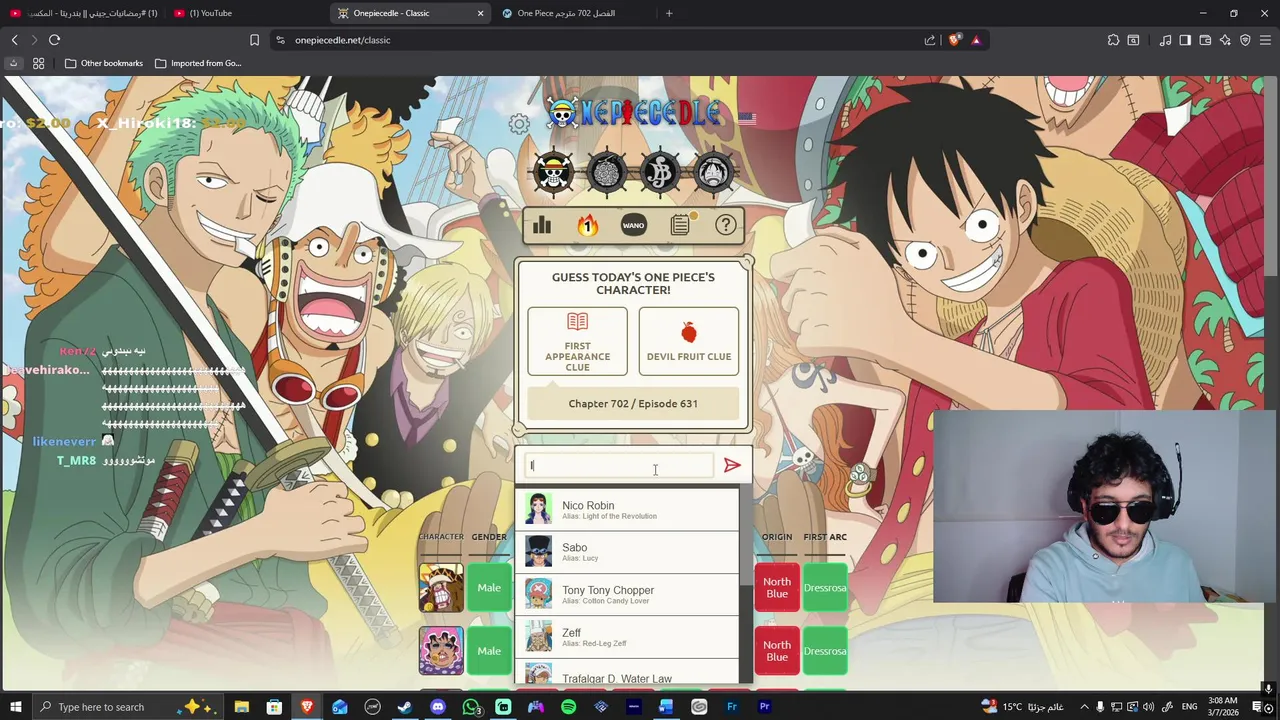Screen dimensions: 1280x720
Task: Click the Chapter 702 / Episode 631 text
Action: [633, 404]
